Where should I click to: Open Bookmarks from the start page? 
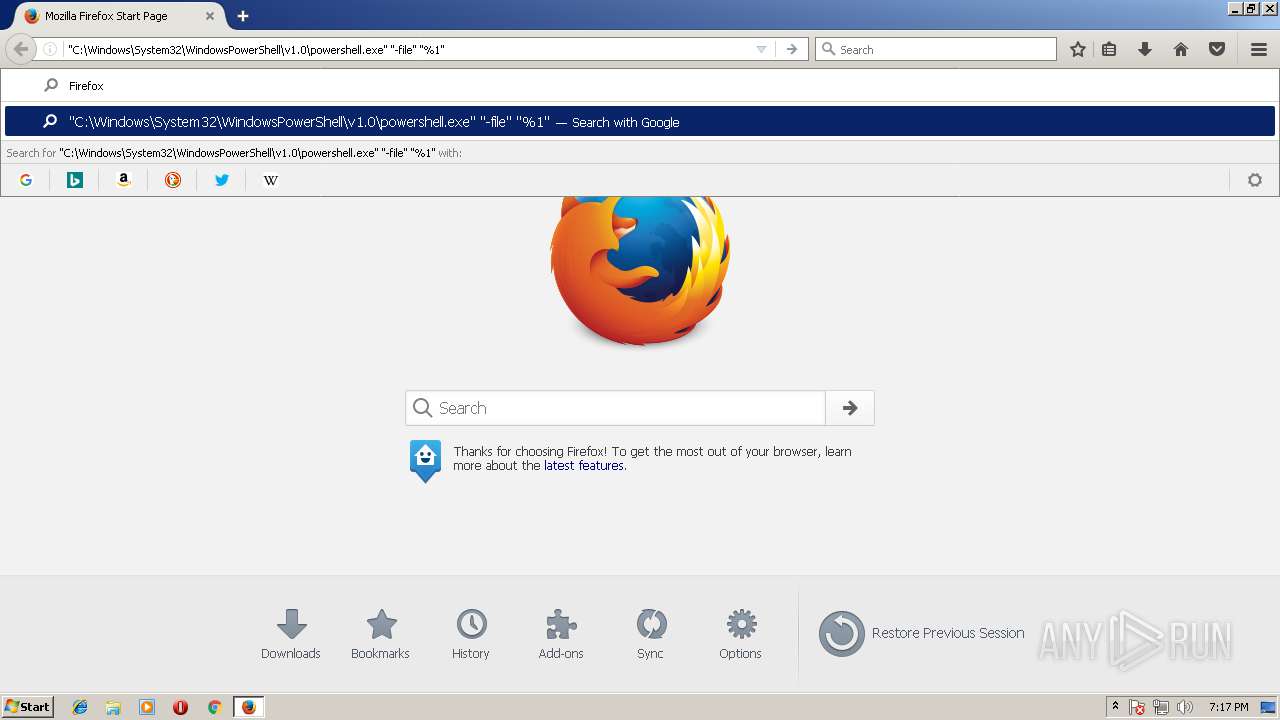tap(381, 634)
